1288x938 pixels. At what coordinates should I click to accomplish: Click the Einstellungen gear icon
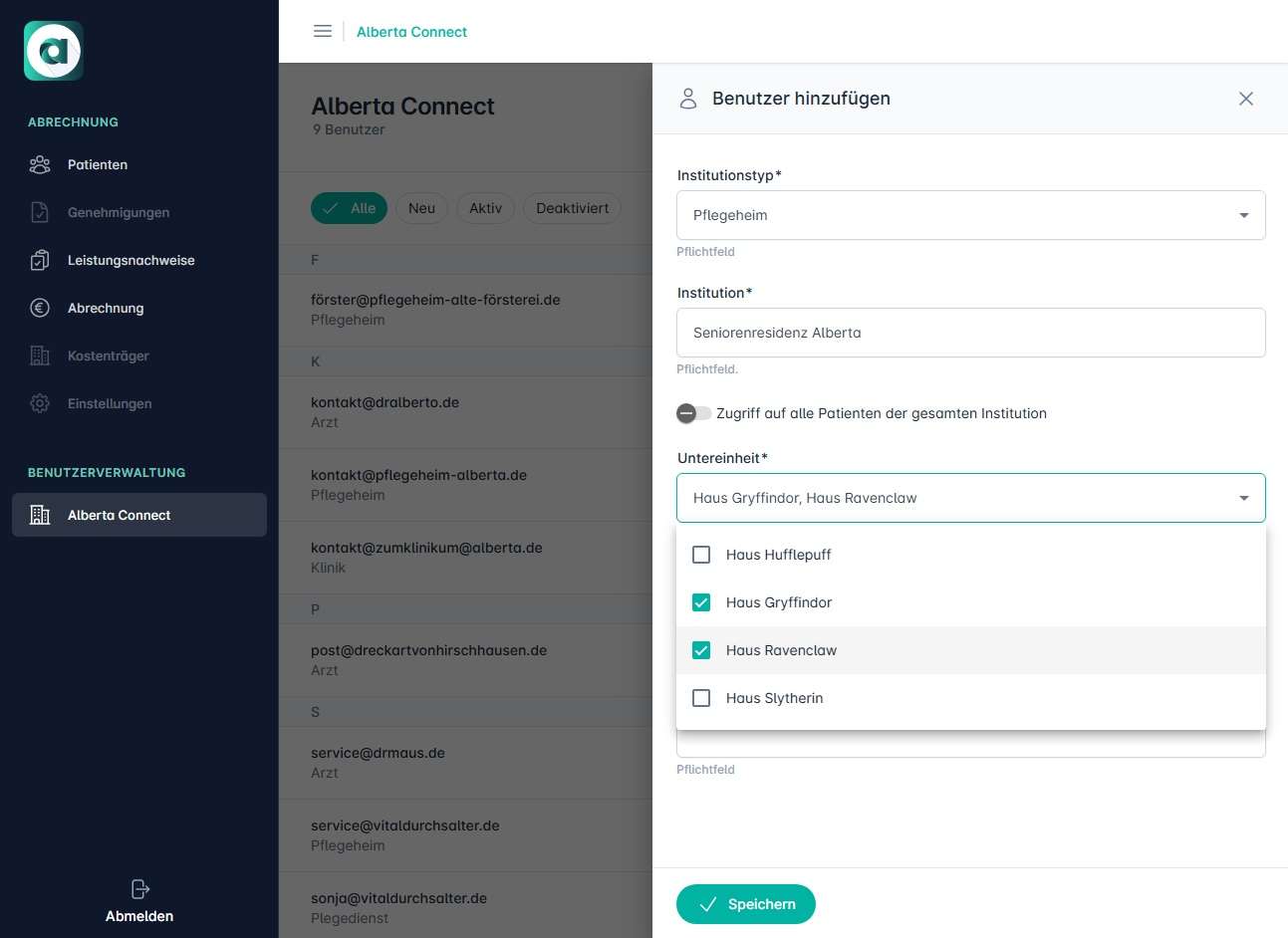coord(40,403)
